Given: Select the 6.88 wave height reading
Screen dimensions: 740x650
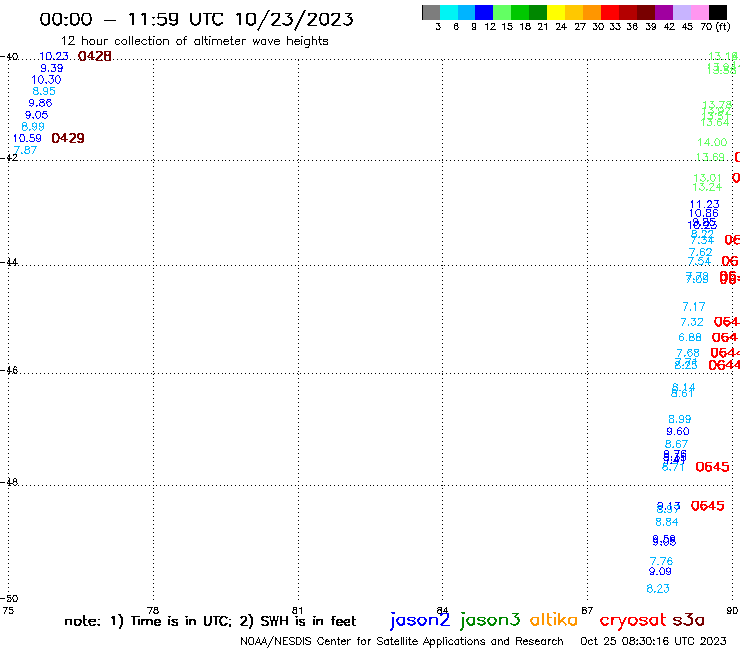Looking at the screenshot, I should click(x=690, y=338).
